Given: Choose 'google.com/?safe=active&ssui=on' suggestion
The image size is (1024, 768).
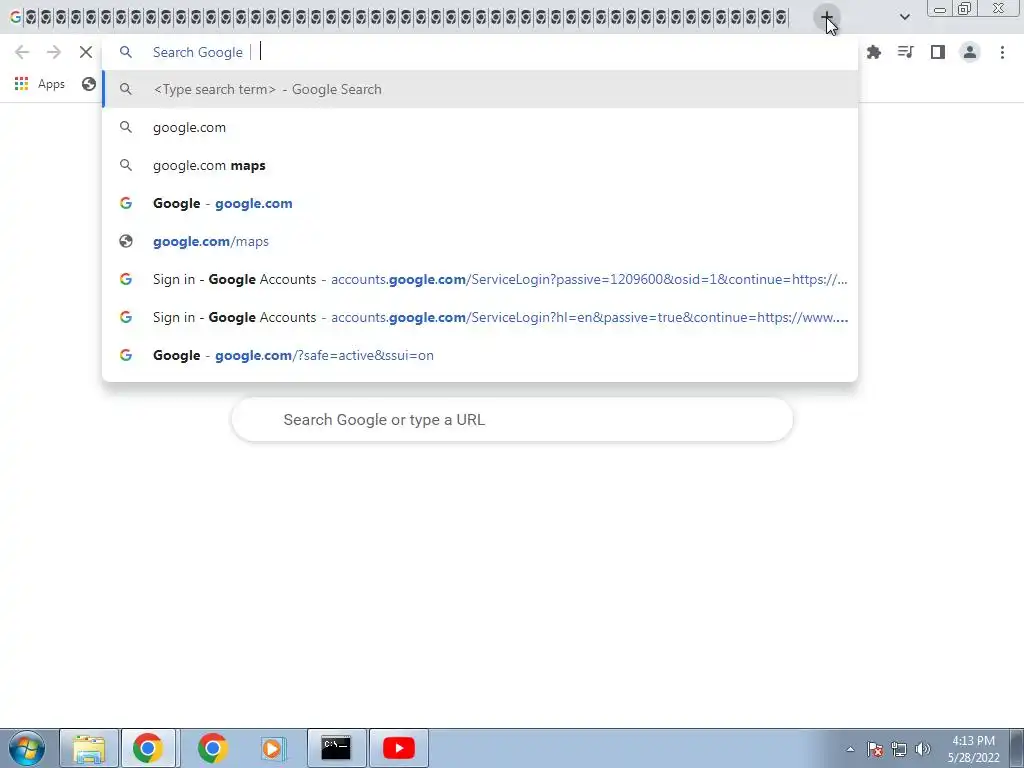Looking at the screenshot, I should (x=480, y=355).
